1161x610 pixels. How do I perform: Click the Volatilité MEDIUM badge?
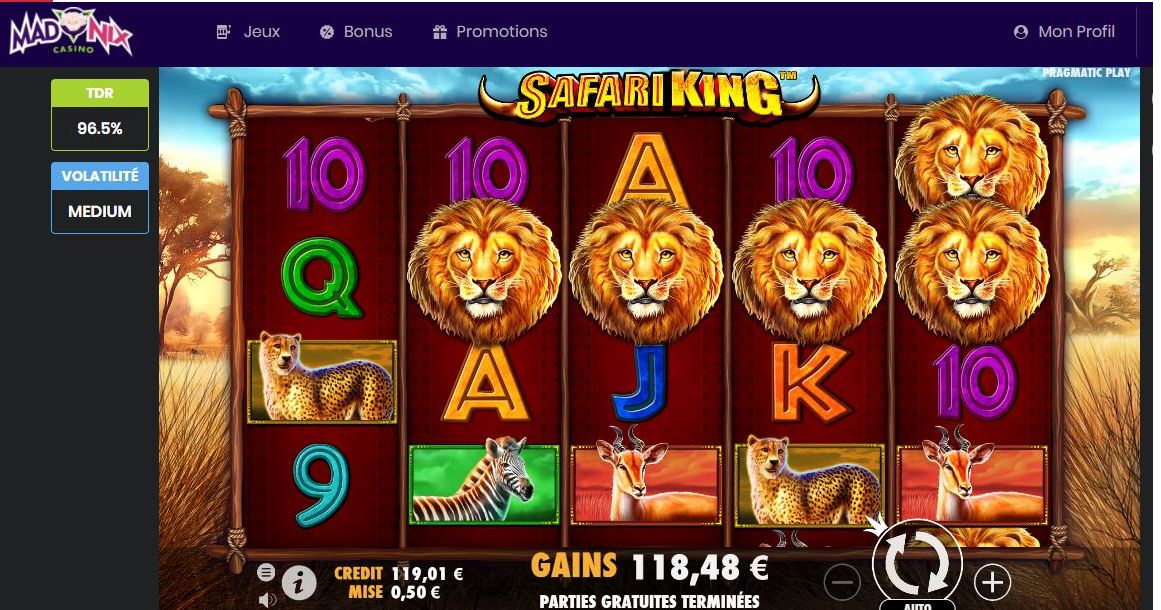(x=100, y=198)
